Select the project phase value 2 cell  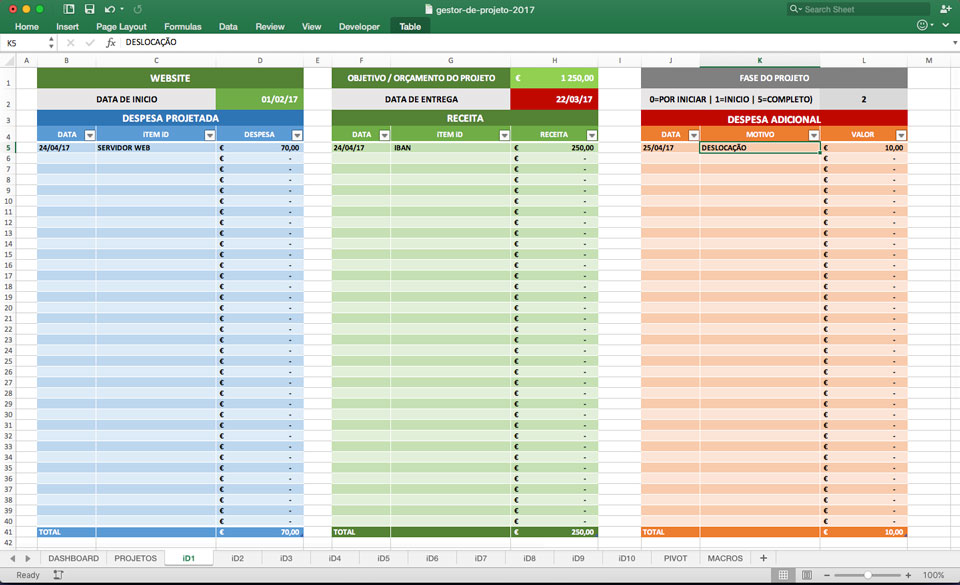point(864,99)
